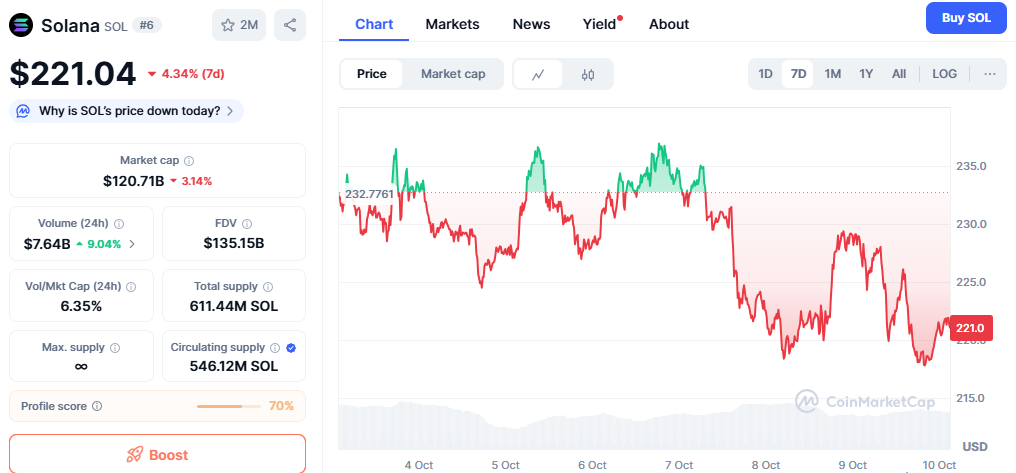Click Market cap info icon
The height and width of the screenshot is (473, 1016).
[189, 160]
